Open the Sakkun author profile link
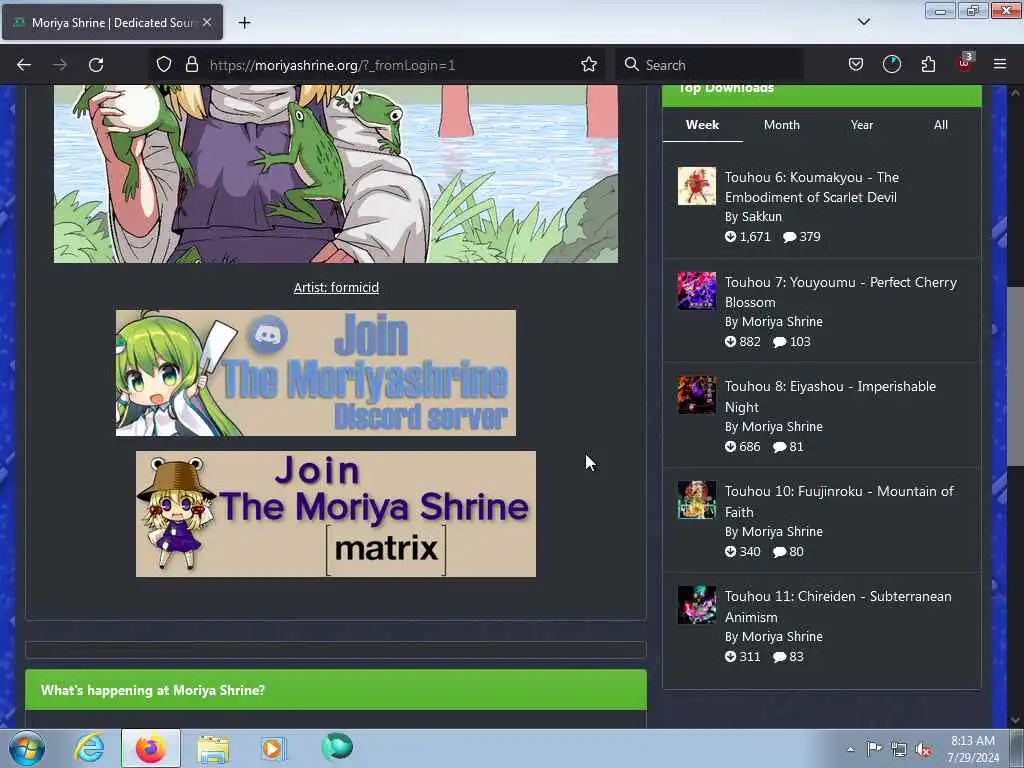This screenshot has height=768, width=1024. point(761,216)
